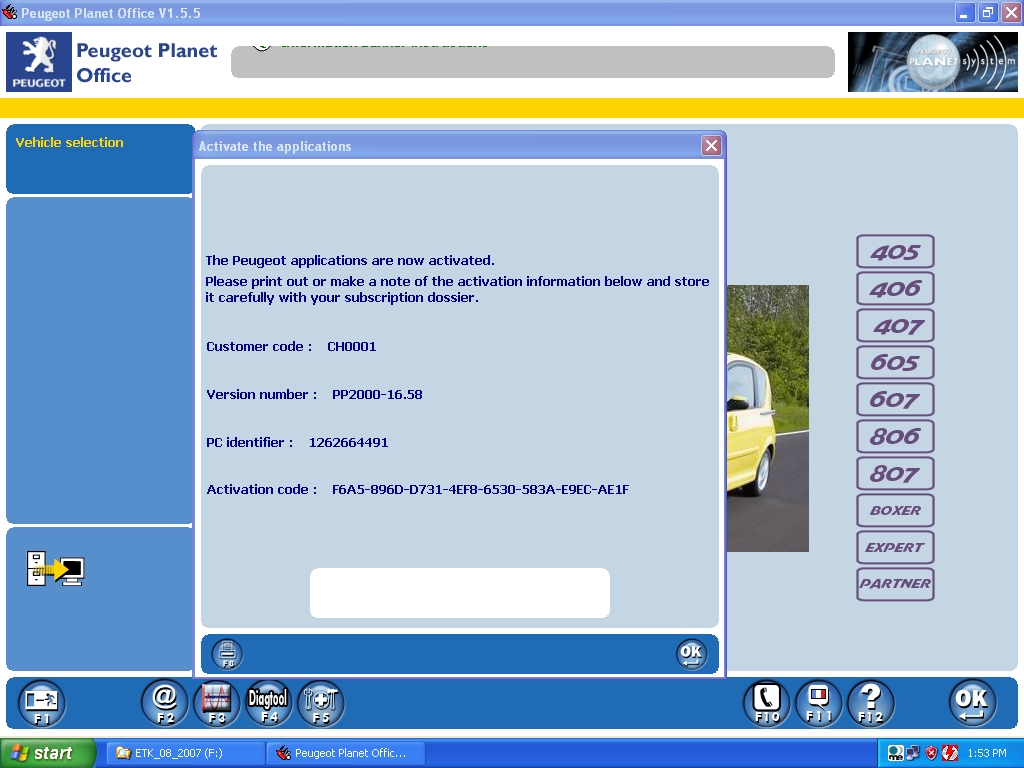Confirm with dialog's OK button

coord(691,654)
